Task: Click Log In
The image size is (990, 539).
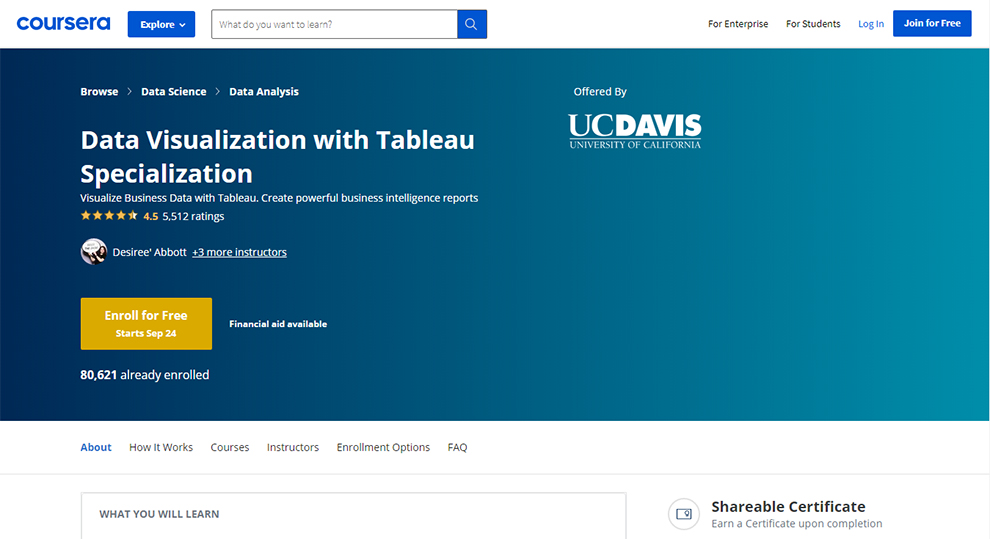Action: click(871, 24)
